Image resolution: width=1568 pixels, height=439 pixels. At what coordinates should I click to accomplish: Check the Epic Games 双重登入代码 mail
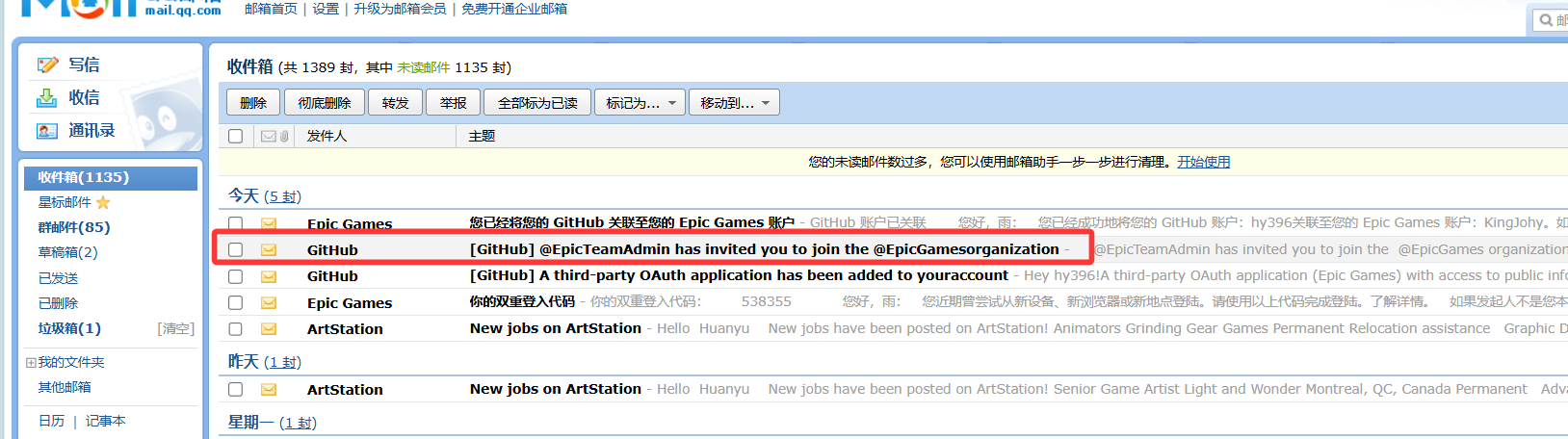235,302
